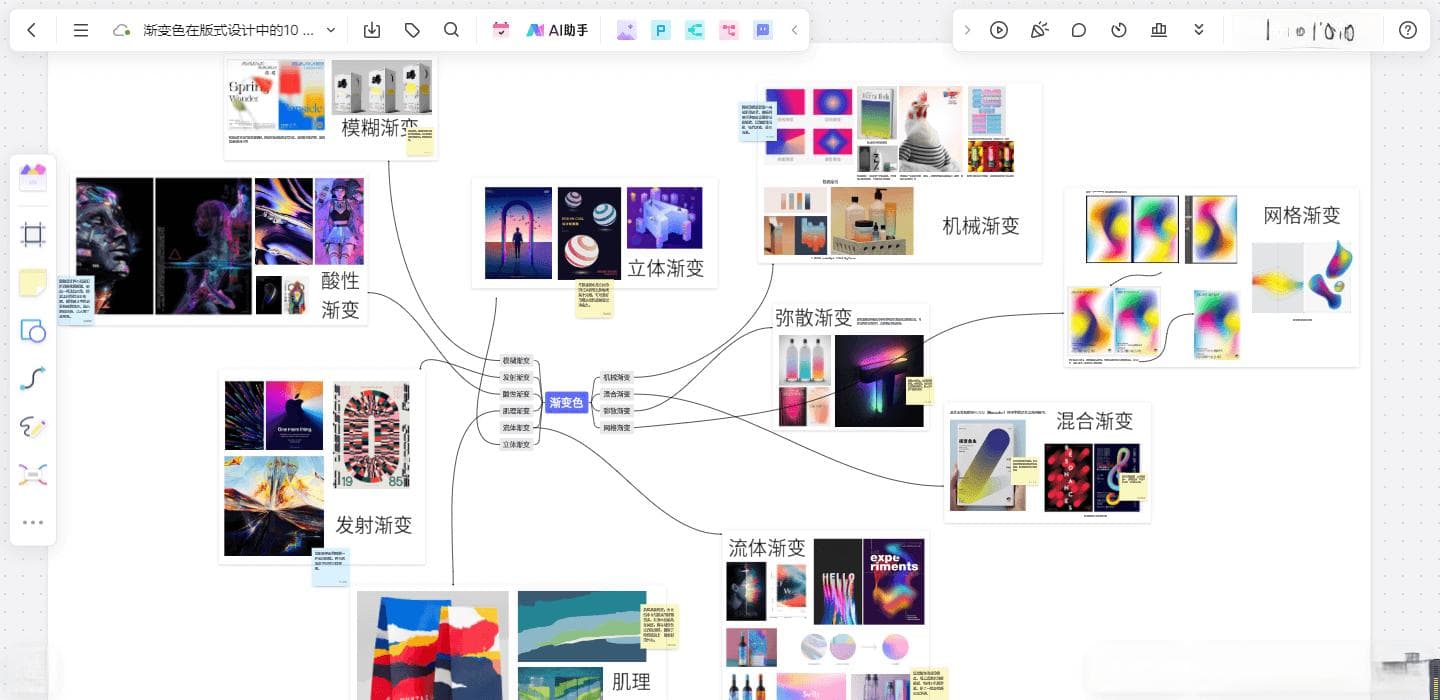Open more tools with the ellipsis icon
Image resolution: width=1440 pixels, height=700 pixels.
33,522
